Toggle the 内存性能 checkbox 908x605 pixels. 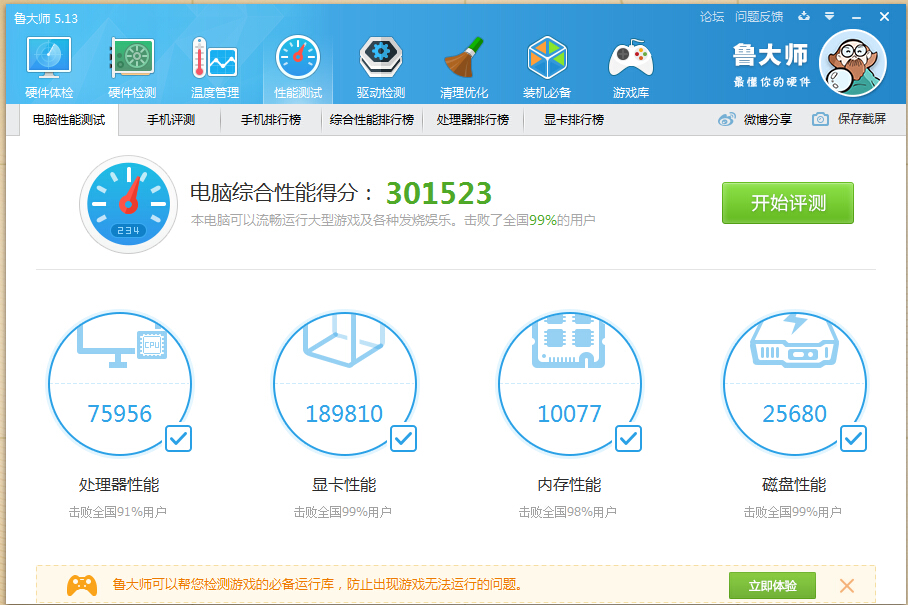pos(628,438)
